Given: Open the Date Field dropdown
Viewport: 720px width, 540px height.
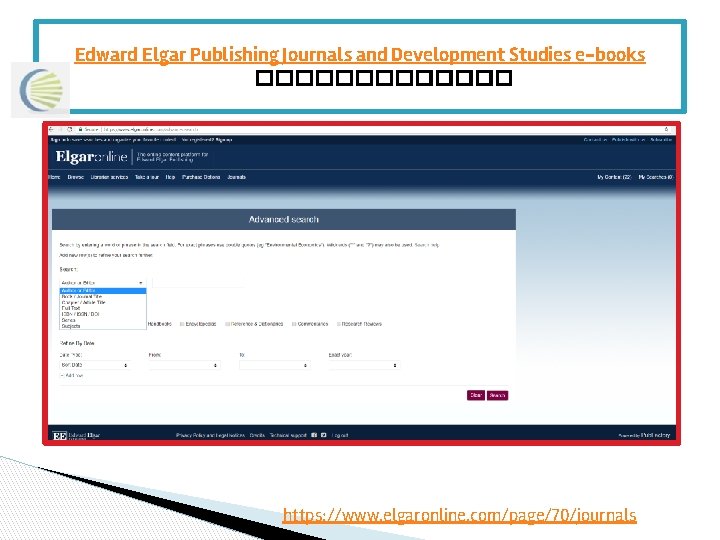Looking at the screenshot, I should 95,365.
